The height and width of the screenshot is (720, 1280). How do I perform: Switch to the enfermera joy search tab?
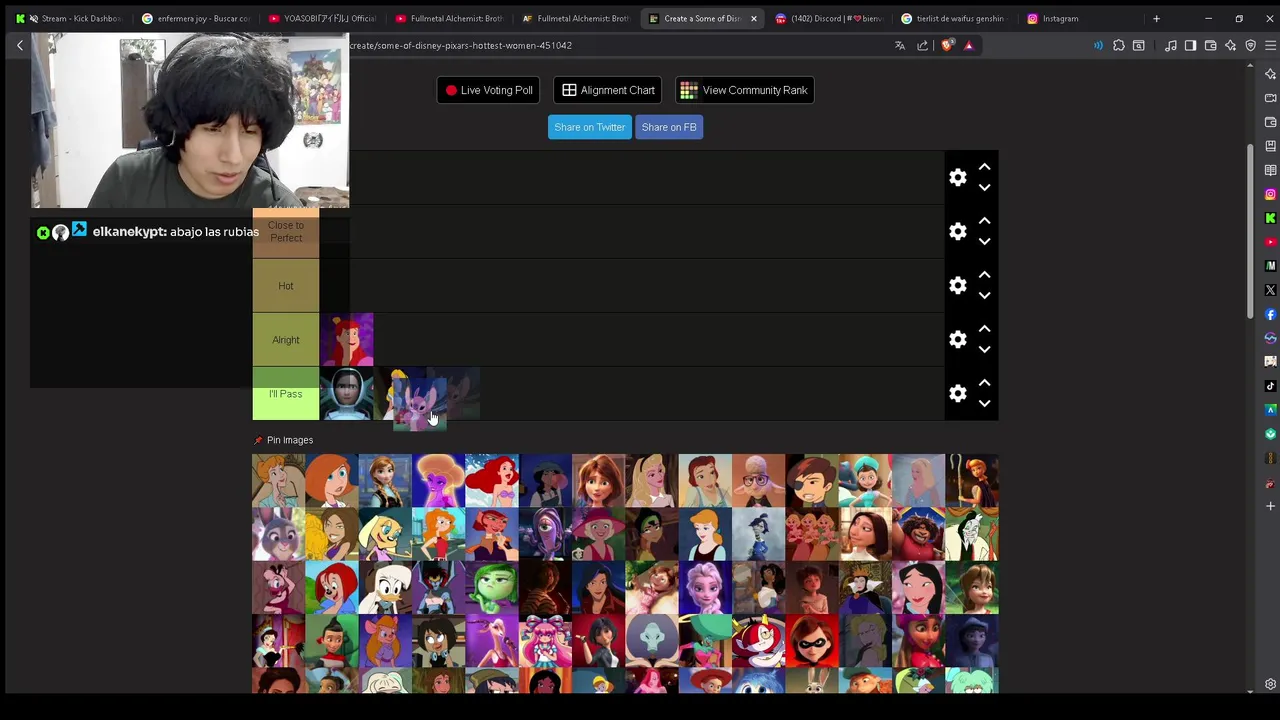click(x=197, y=18)
